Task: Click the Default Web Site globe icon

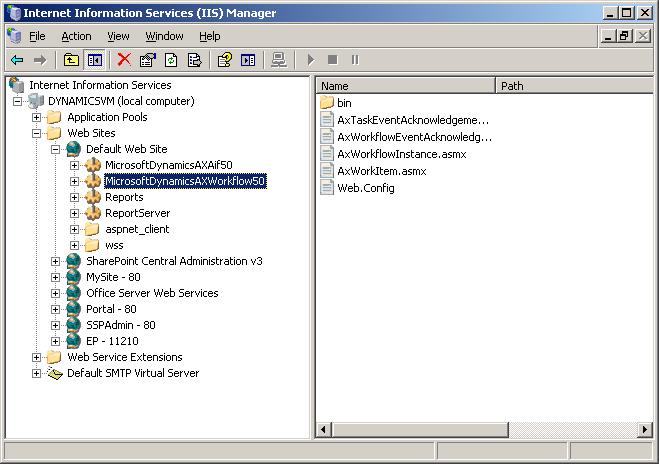Action: click(74, 149)
